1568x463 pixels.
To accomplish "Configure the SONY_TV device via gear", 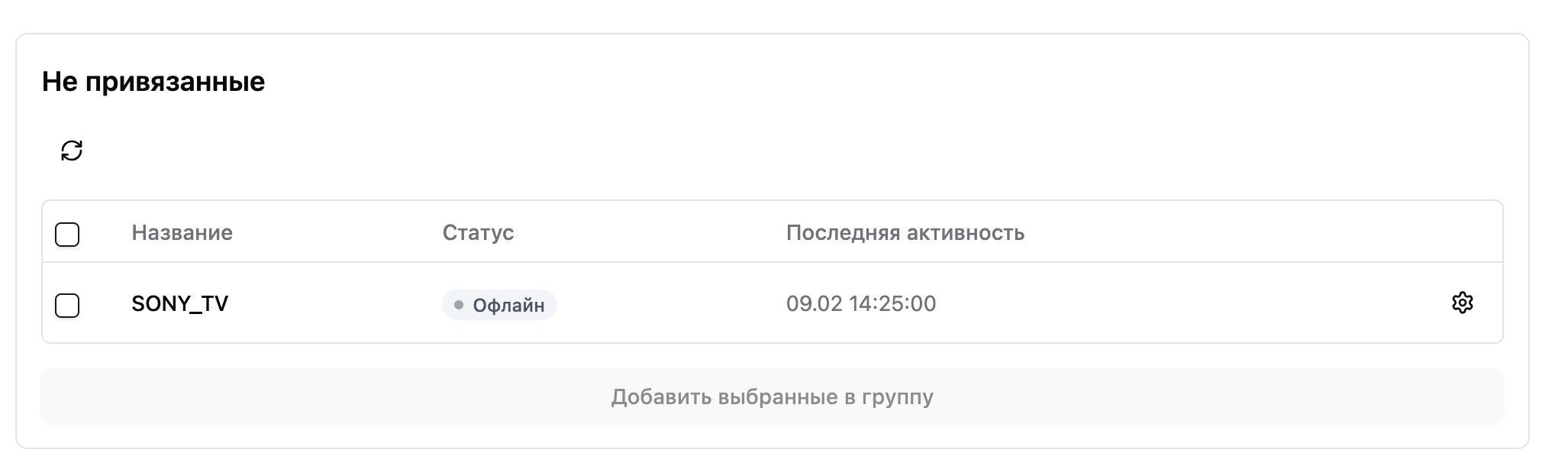I will pos(1462,303).
